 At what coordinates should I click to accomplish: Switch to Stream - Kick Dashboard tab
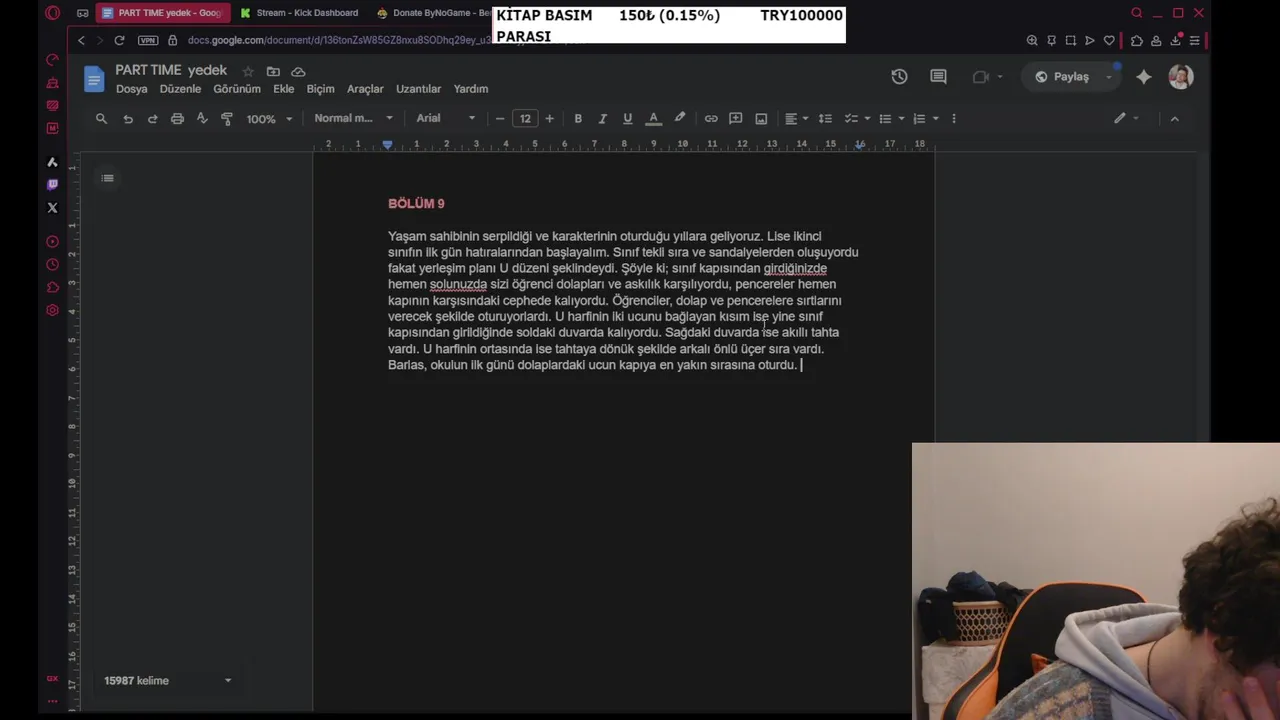(x=299, y=13)
